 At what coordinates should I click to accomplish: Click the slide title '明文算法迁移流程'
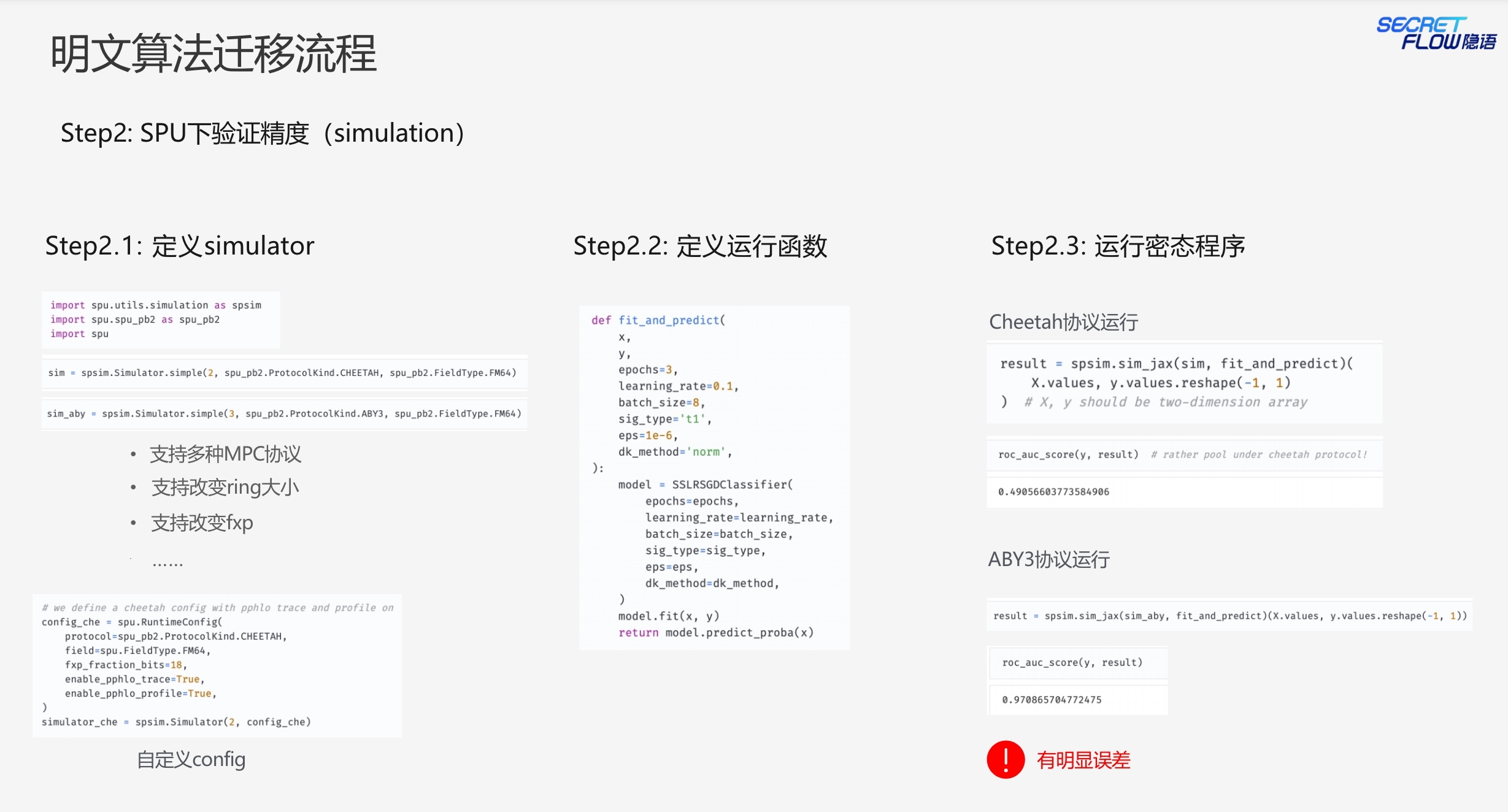click(x=213, y=54)
